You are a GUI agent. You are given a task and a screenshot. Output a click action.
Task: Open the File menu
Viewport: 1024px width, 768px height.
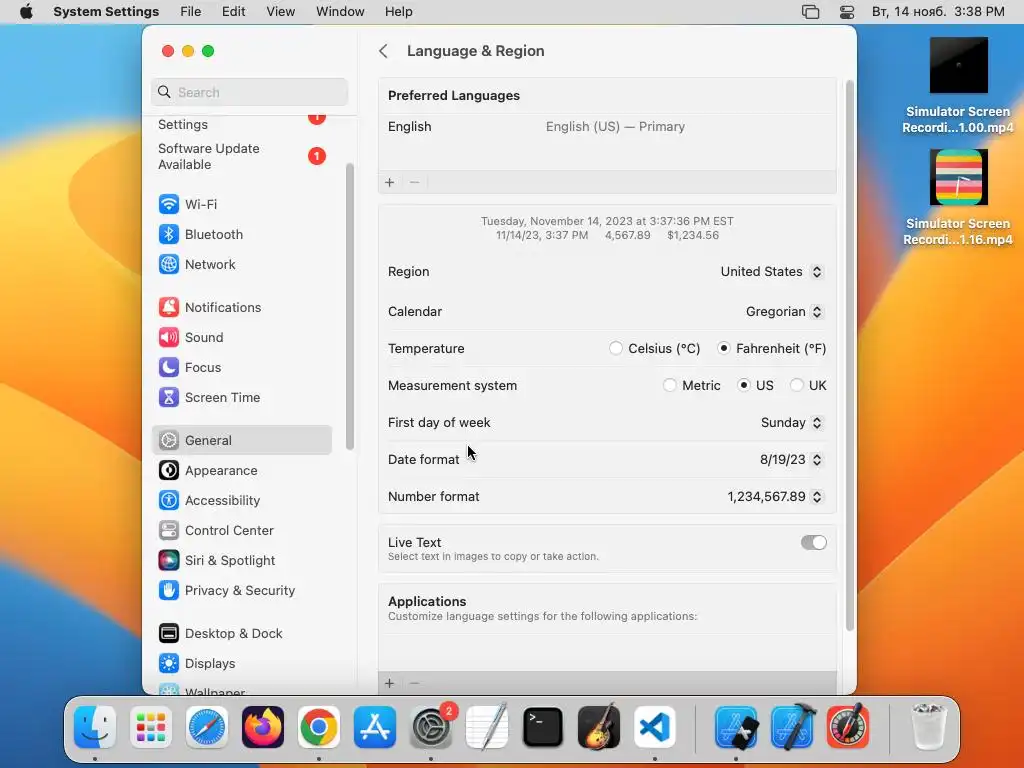[x=191, y=12]
